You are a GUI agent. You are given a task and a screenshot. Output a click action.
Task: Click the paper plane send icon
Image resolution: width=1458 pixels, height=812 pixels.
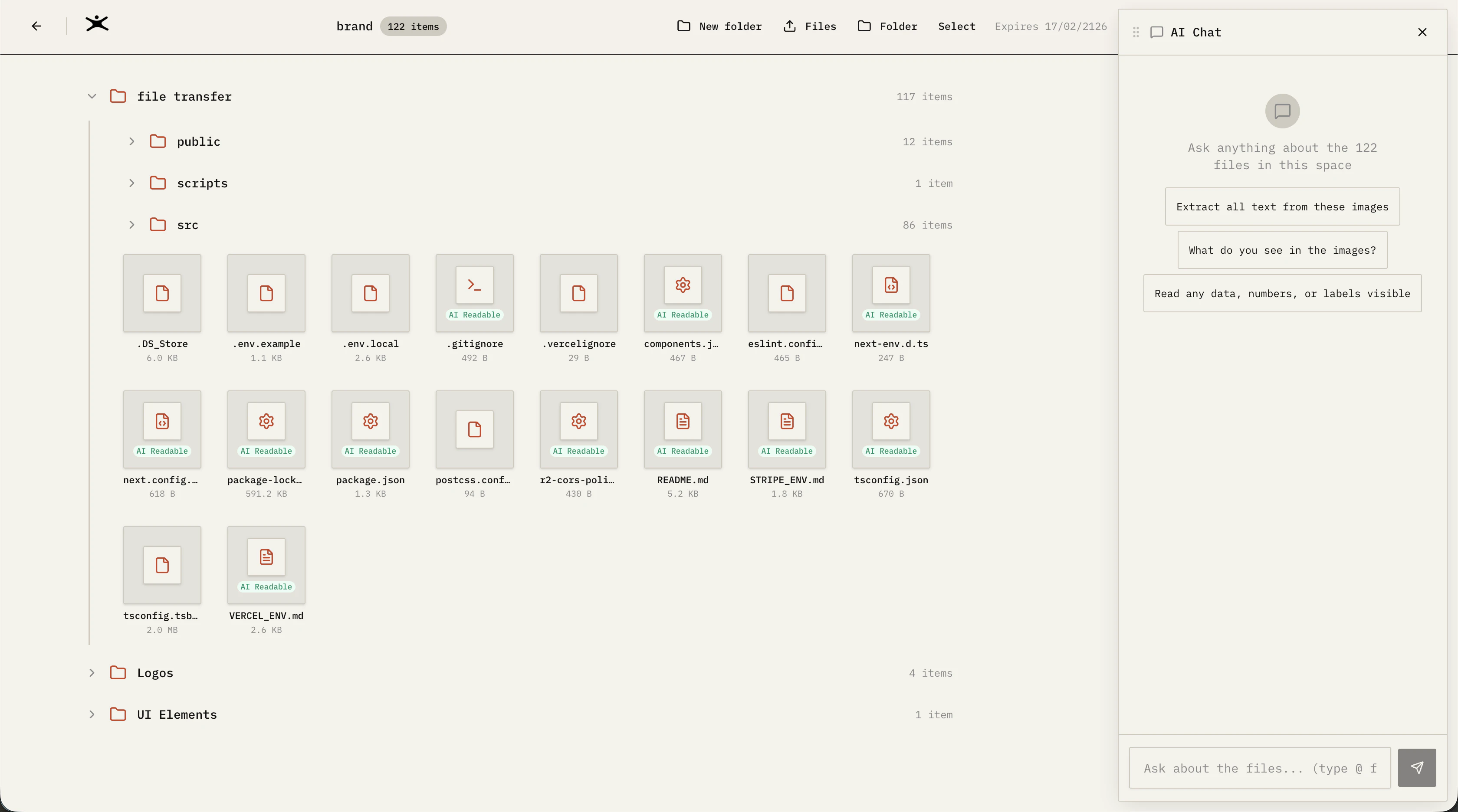click(1417, 768)
